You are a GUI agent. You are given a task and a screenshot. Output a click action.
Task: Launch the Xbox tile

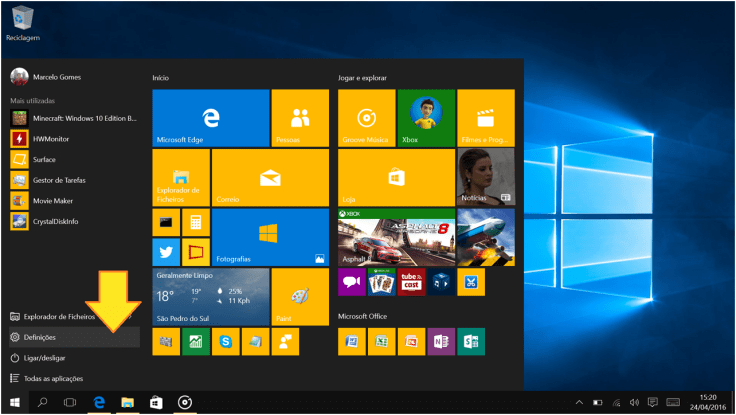(x=426, y=117)
